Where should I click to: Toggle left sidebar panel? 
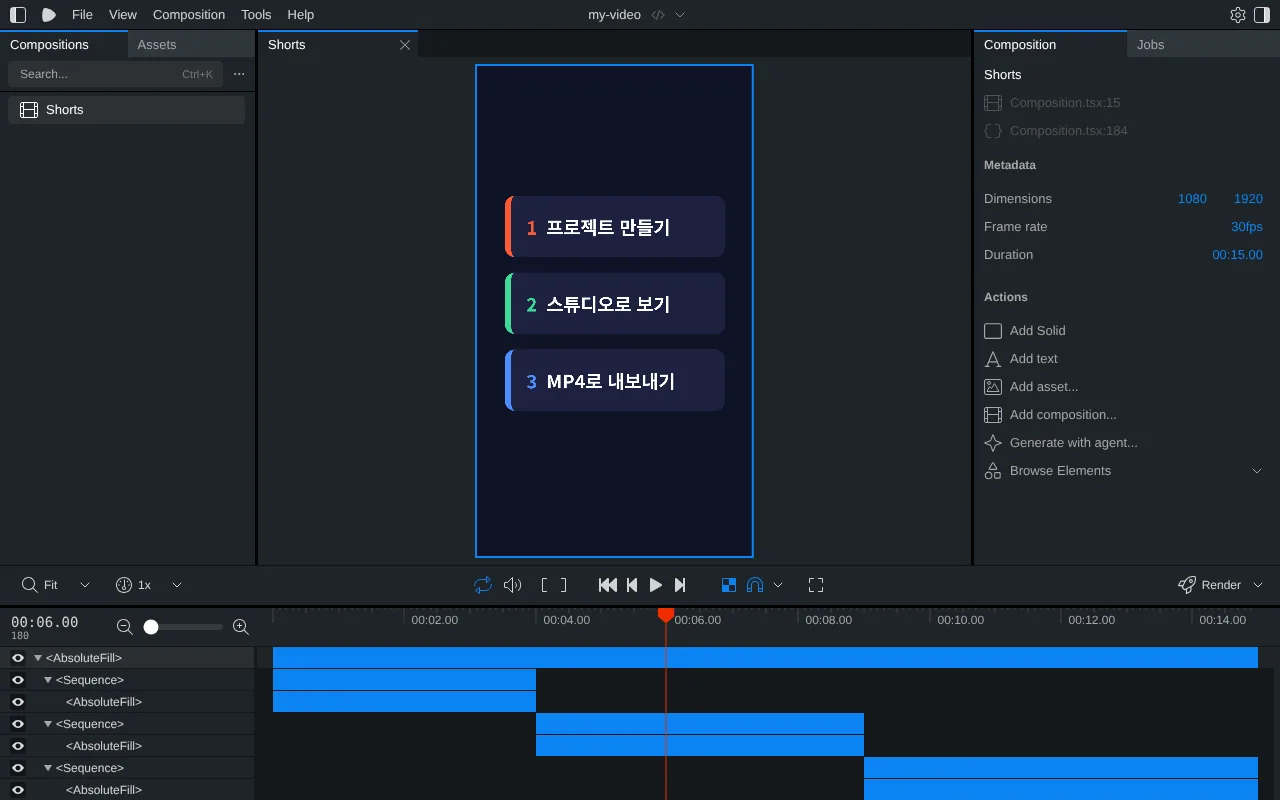tap(18, 15)
